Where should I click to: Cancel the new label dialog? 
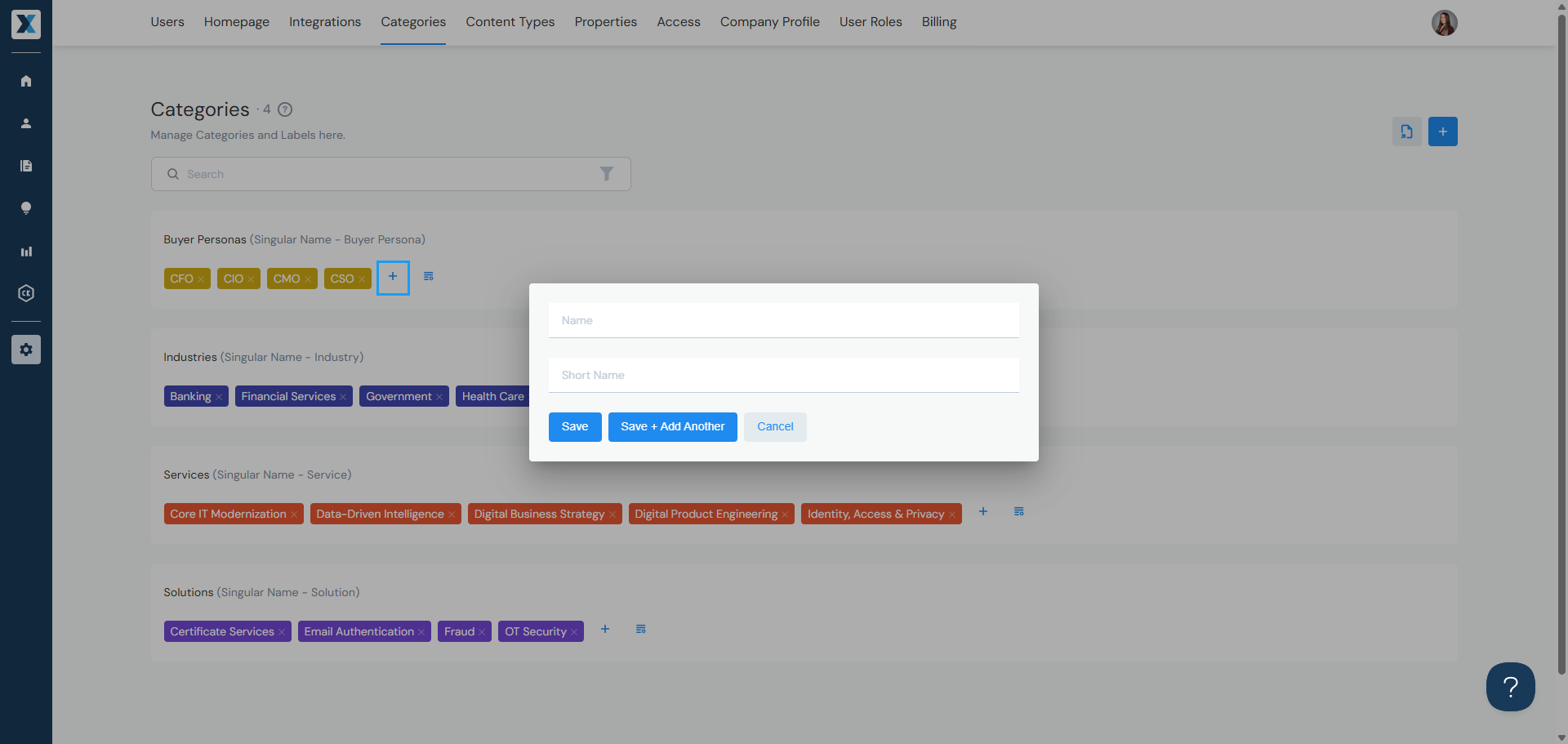click(775, 427)
